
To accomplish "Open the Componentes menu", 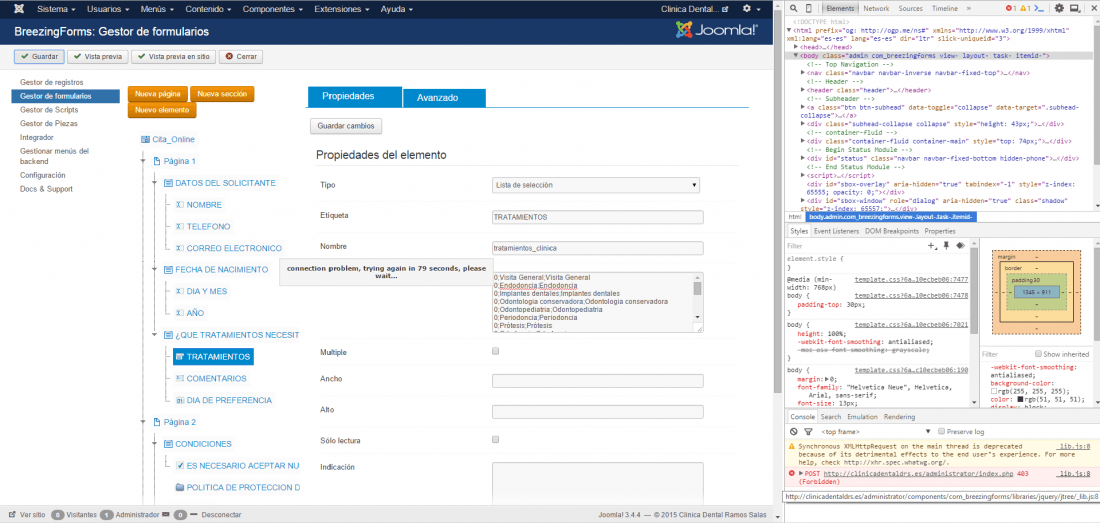I will click(x=273, y=9).
